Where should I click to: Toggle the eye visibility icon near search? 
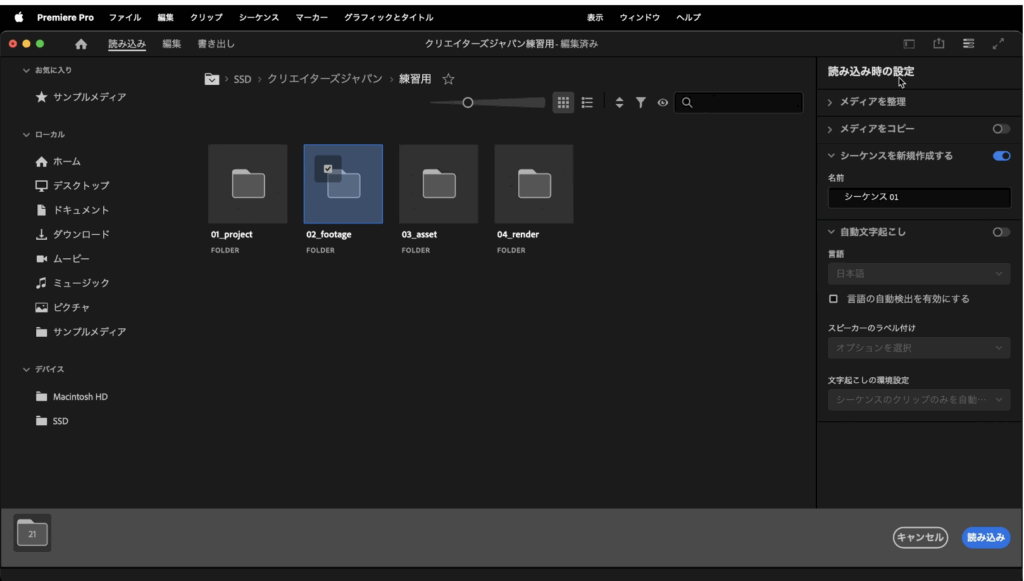pyautogui.click(x=662, y=102)
